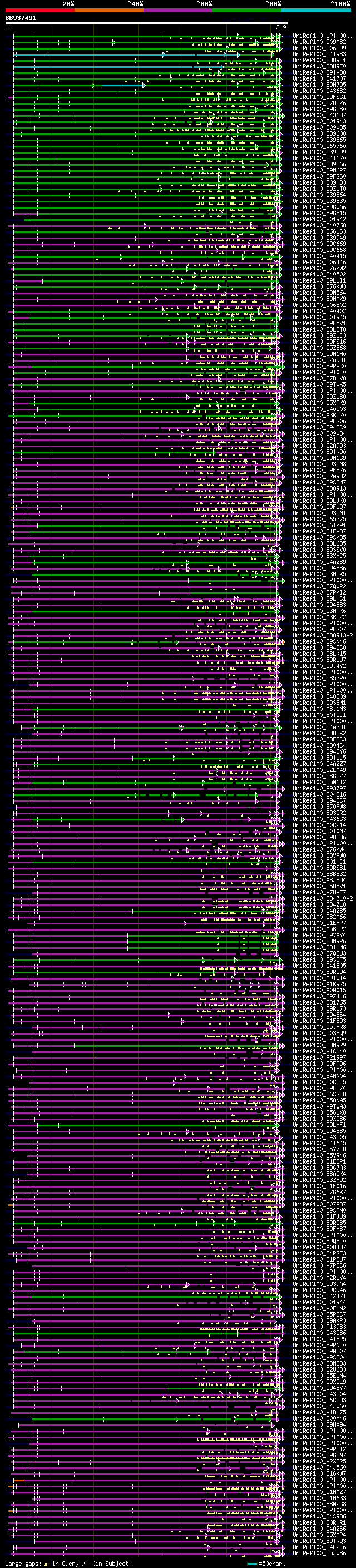
Task: Open the UniRef100_B9GWA6 hit
Action: point(319,207)
